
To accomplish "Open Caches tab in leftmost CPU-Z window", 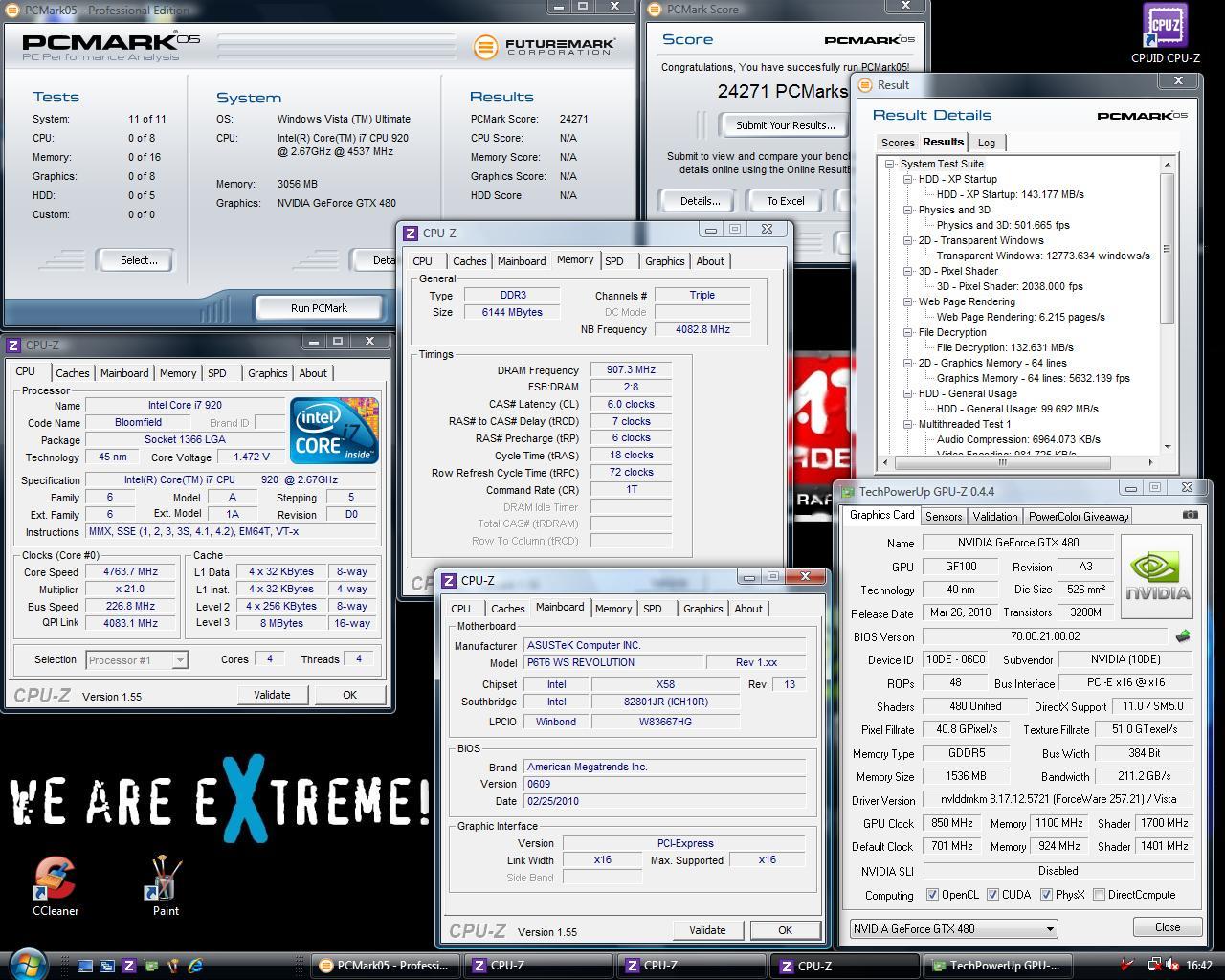I will (72, 373).
